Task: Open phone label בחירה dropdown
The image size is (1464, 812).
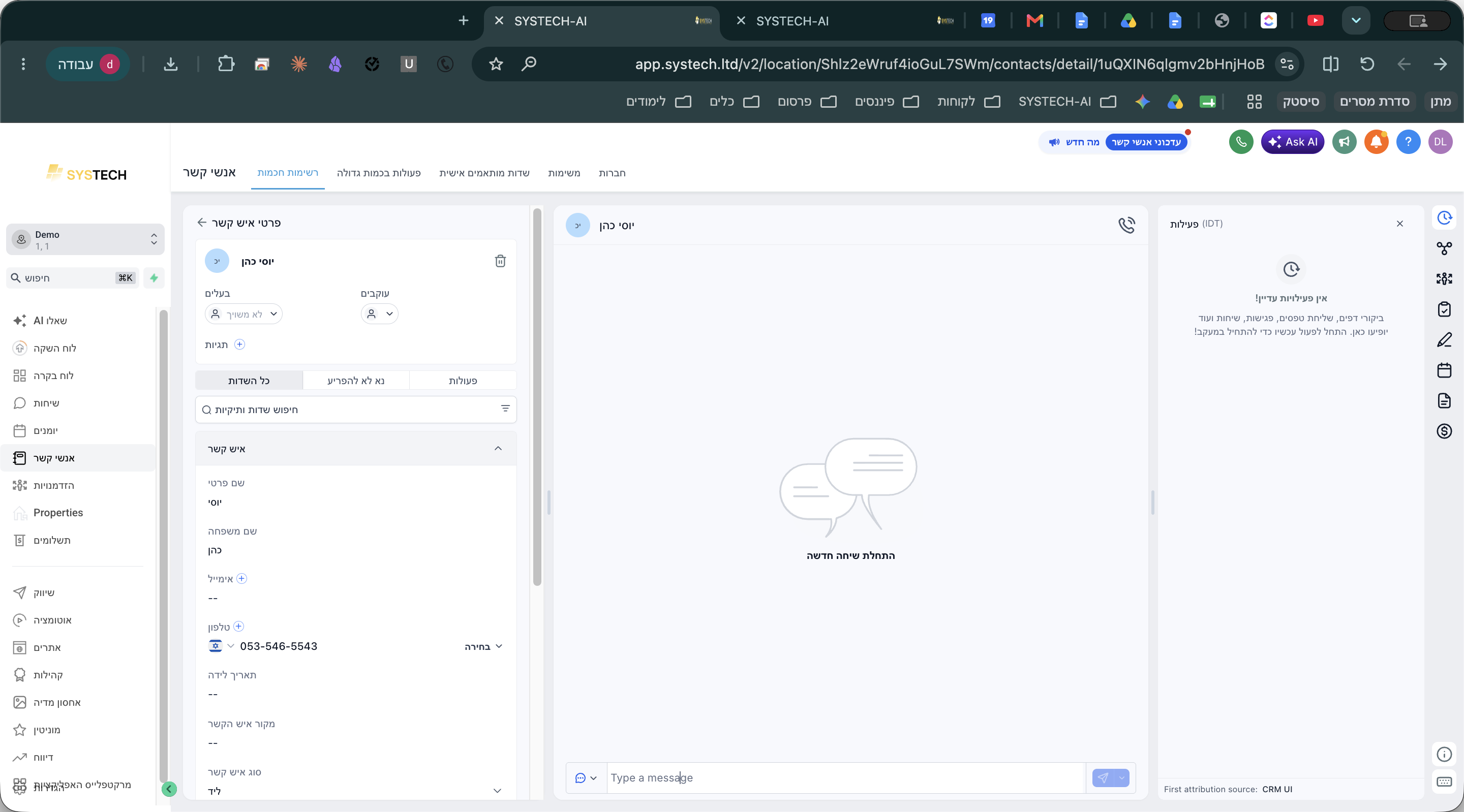Action: click(x=483, y=647)
